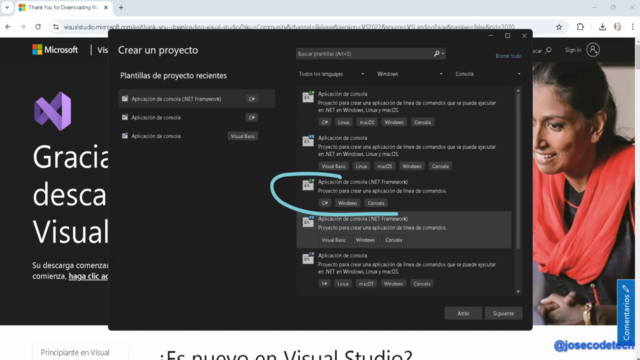This screenshot has height=360, width=640.
Task: Click the Microsoft logo on webpage
Action: pos(55,50)
